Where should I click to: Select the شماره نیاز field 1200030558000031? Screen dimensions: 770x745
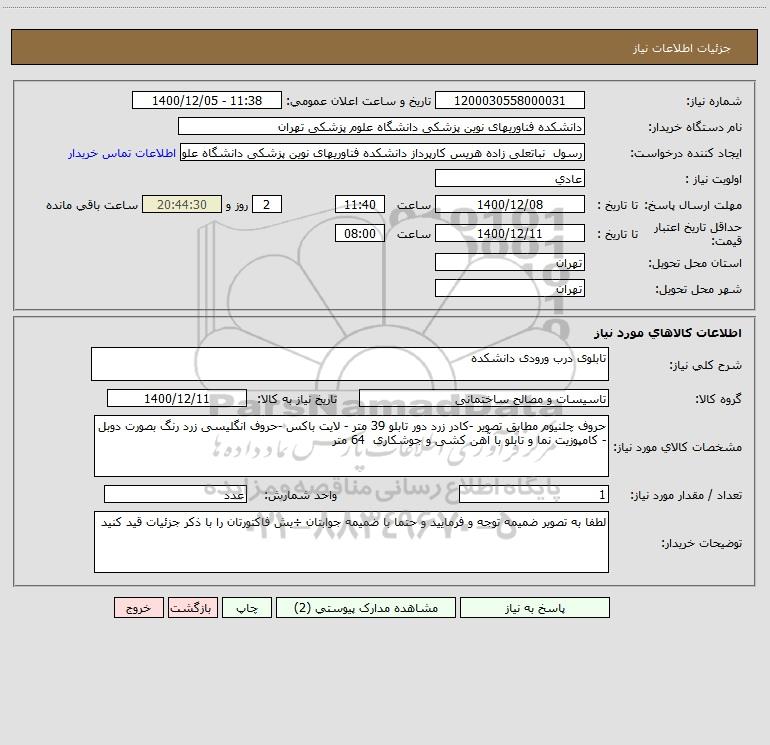click(510, 100)
